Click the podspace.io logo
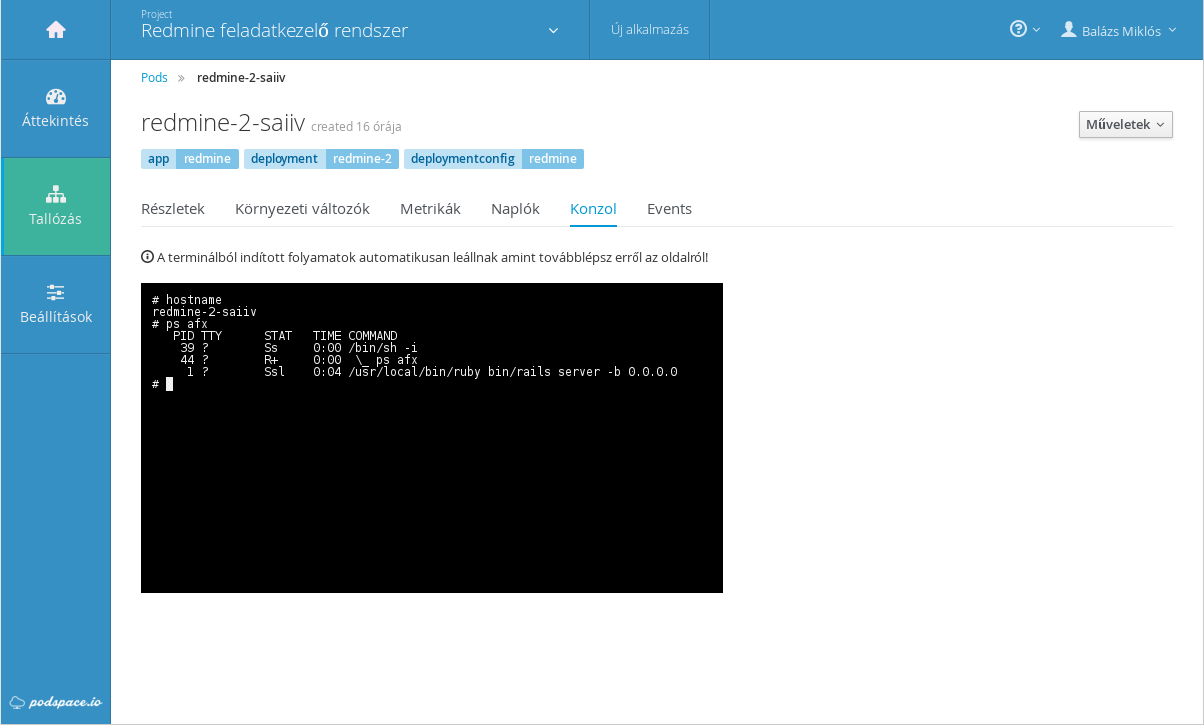Image resolution: width=1204 pixels, height=725 pixels. [x=56, y=702]
